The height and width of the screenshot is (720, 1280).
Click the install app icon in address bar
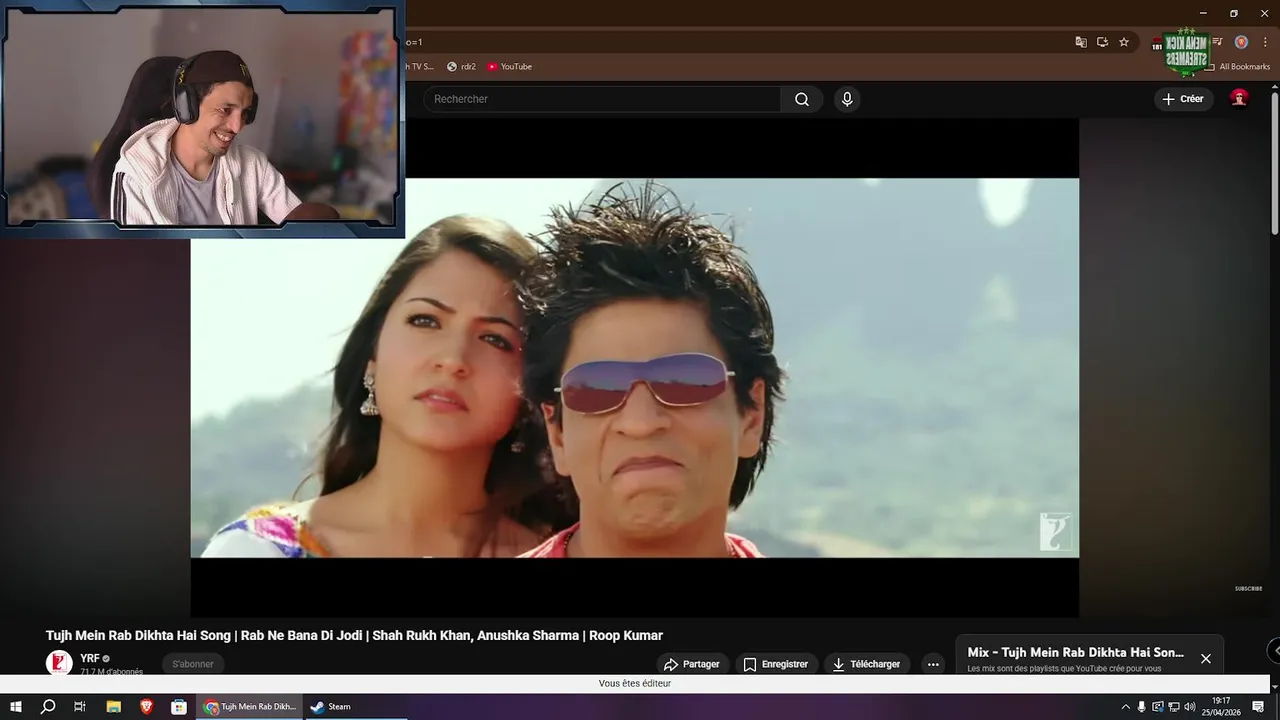pos(1102,42)
